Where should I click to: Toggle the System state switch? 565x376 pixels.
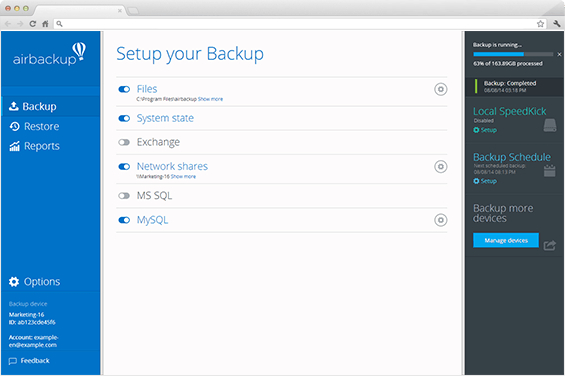pyautogui.click(x=124, y=118)
